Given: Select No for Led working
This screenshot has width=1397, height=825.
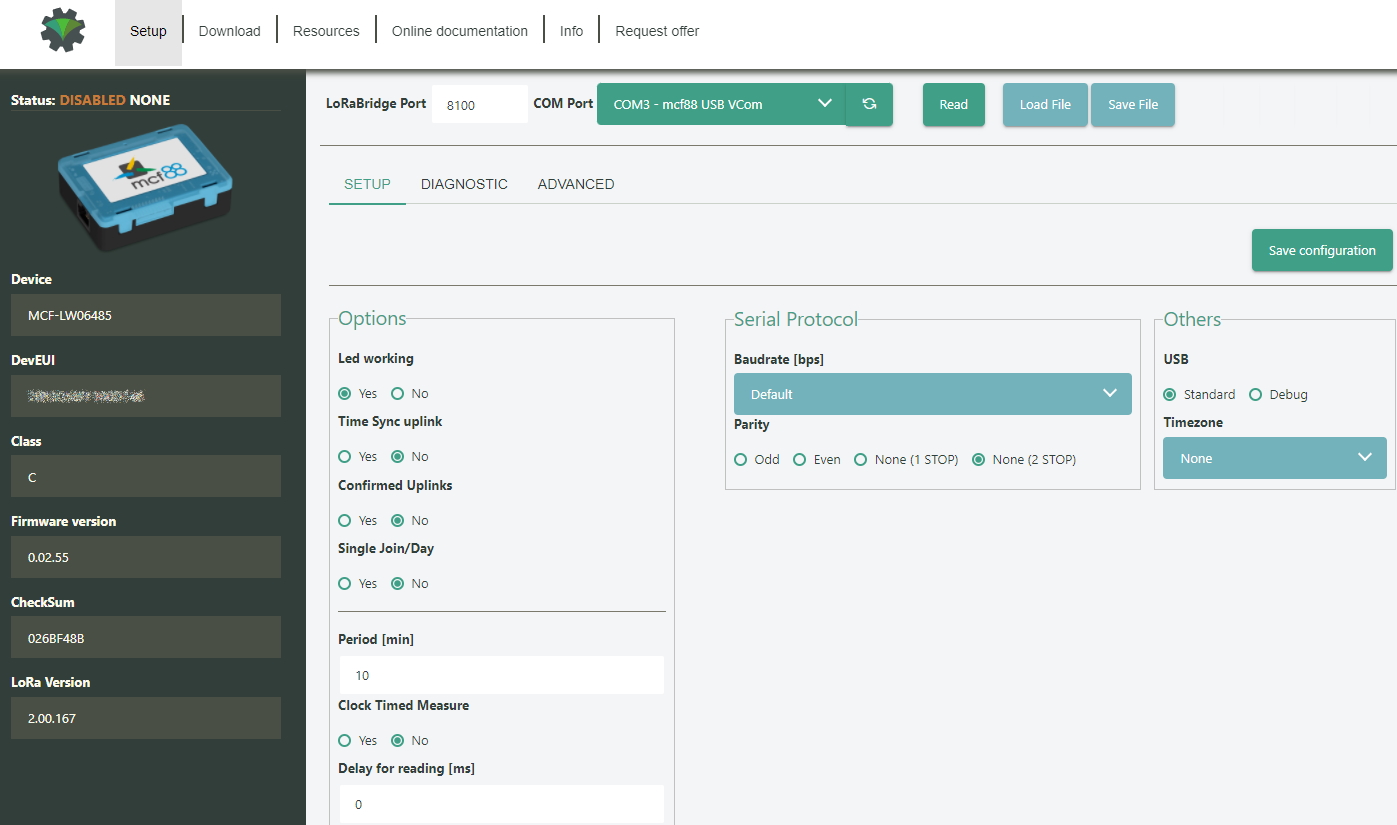Looking at the screenshot, I should coord(398,394).
